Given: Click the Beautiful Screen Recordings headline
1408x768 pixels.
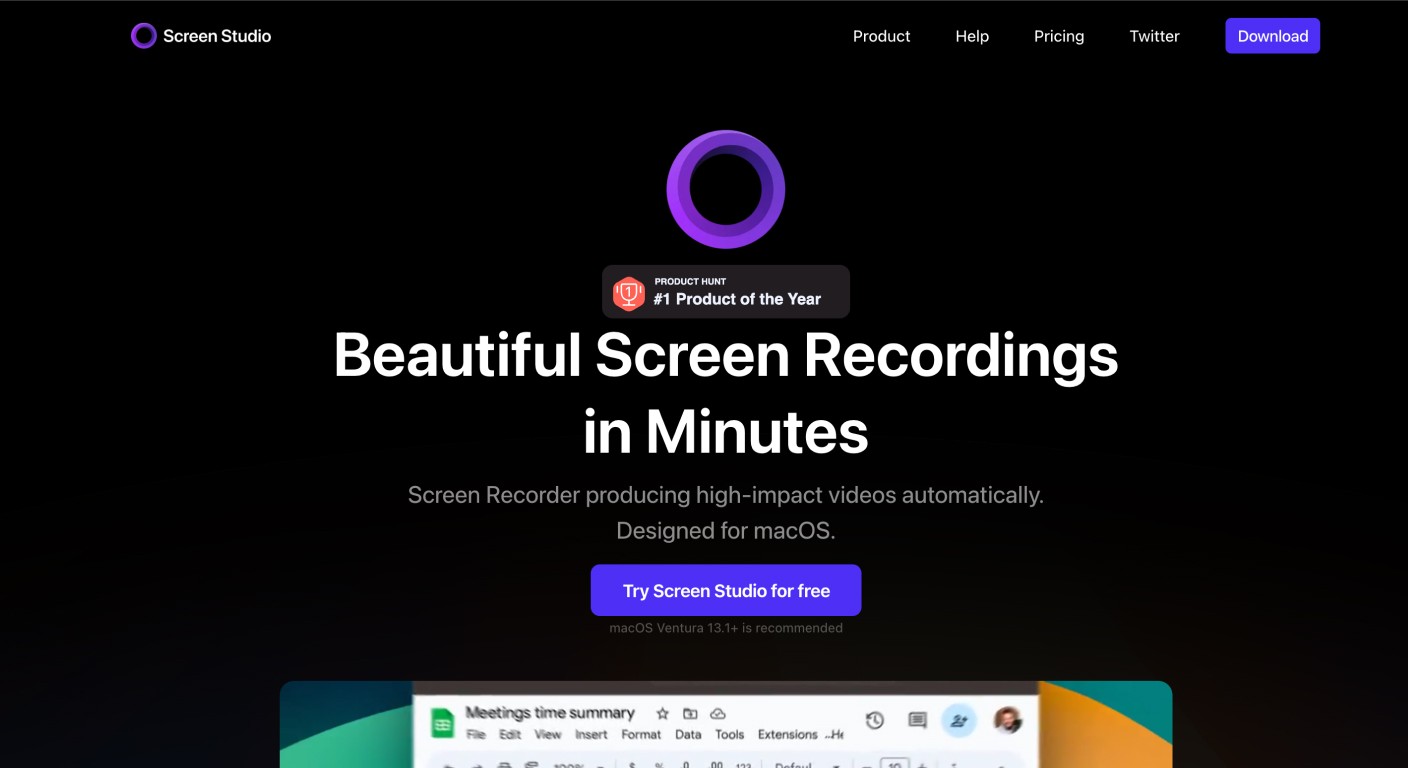Looking at the screenshot, I should pos(726,393).
